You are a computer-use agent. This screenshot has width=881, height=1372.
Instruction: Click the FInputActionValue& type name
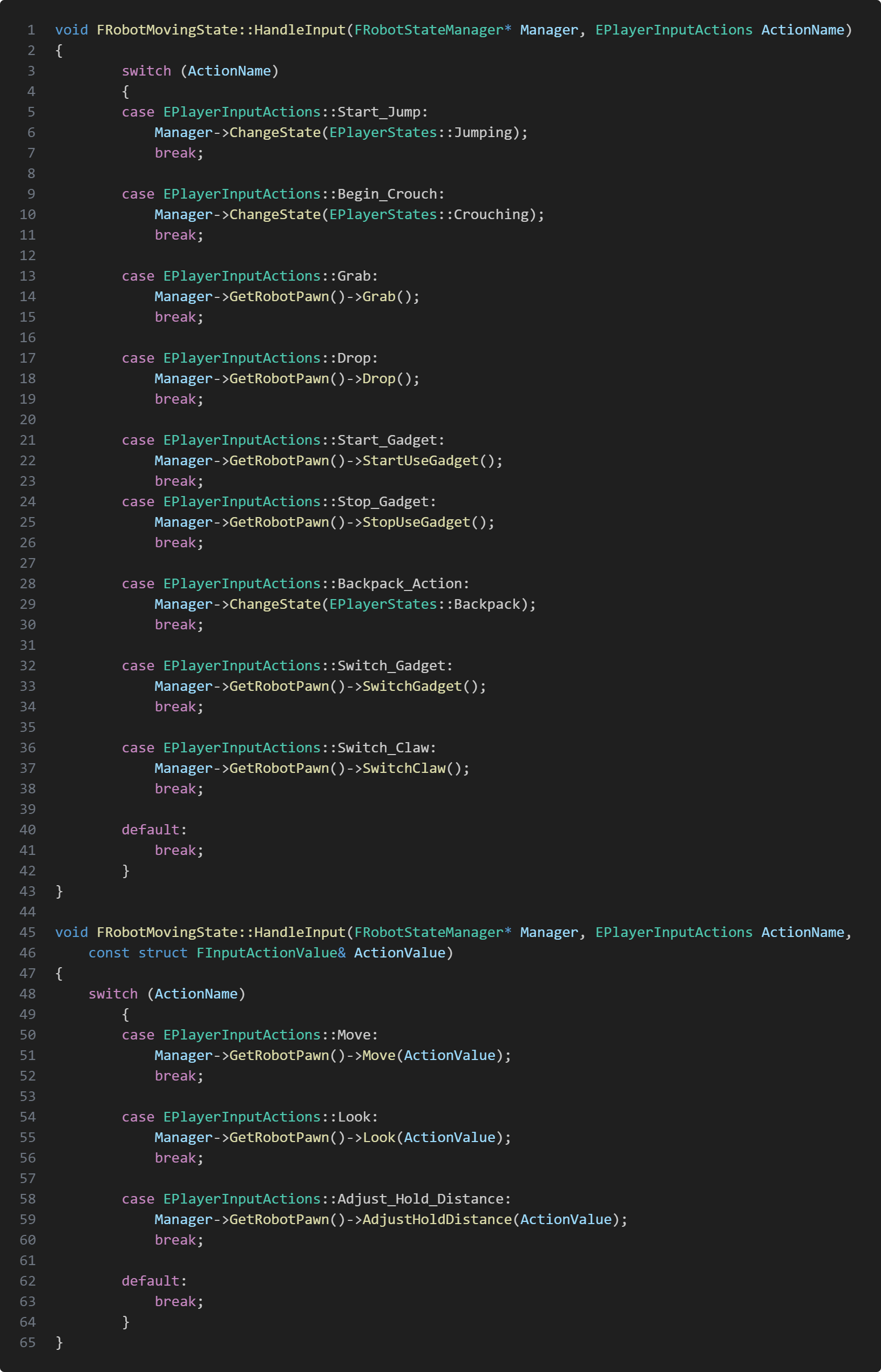pyautogui.click(x=270, y=953)
